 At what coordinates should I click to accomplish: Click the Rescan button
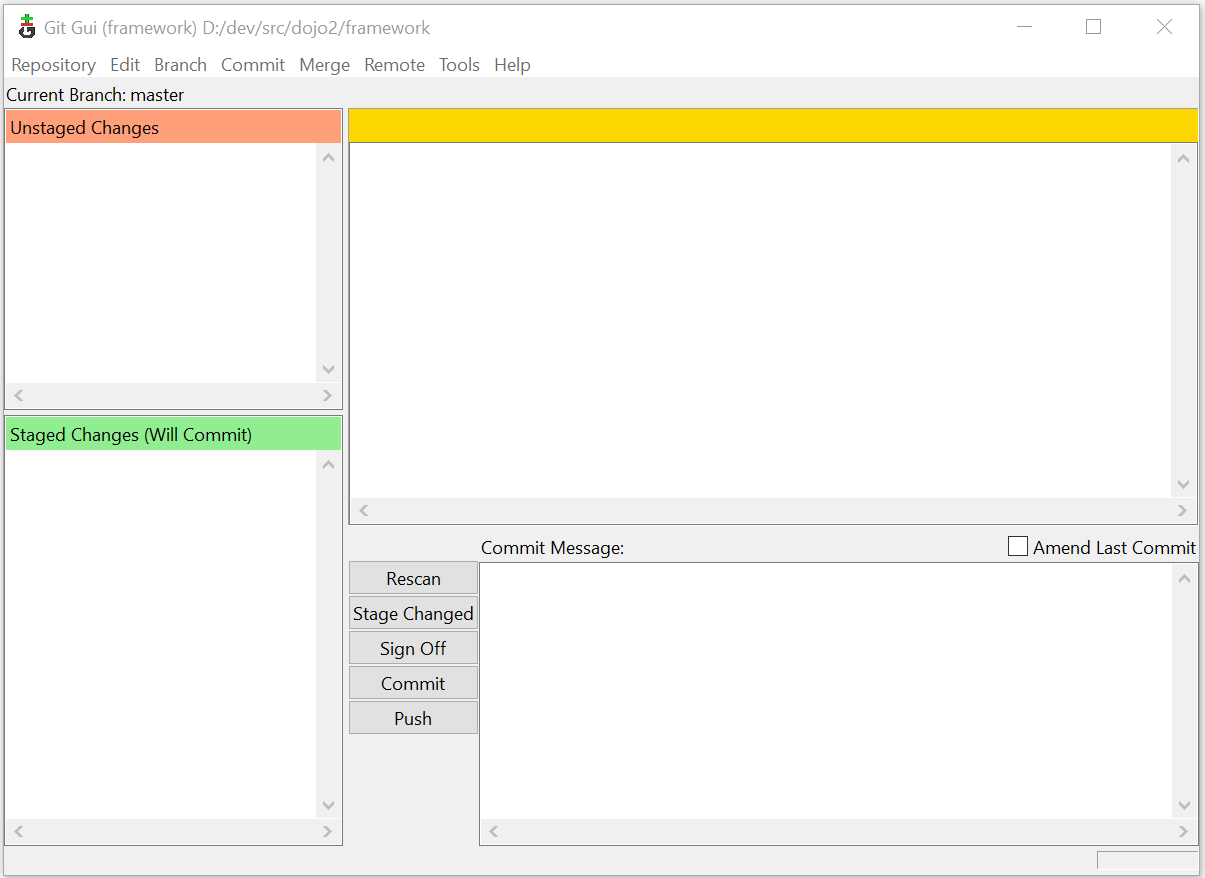pyautogui.click(x=413, y=578)
